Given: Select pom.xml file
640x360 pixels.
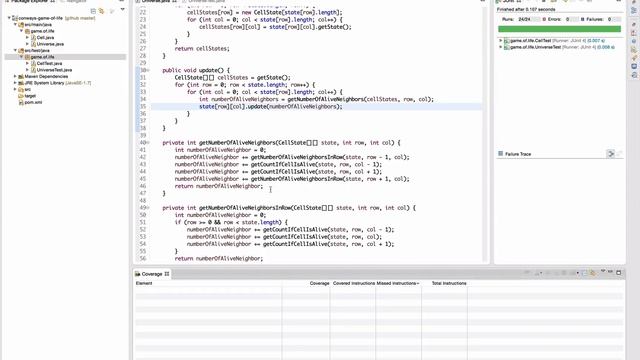Looking at the screenshot, I should pos(33,102).
